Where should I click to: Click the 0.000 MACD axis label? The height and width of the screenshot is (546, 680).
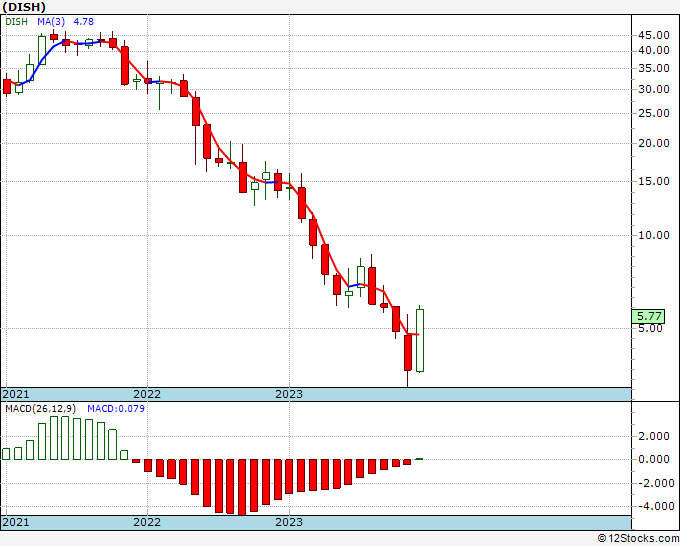654,459
